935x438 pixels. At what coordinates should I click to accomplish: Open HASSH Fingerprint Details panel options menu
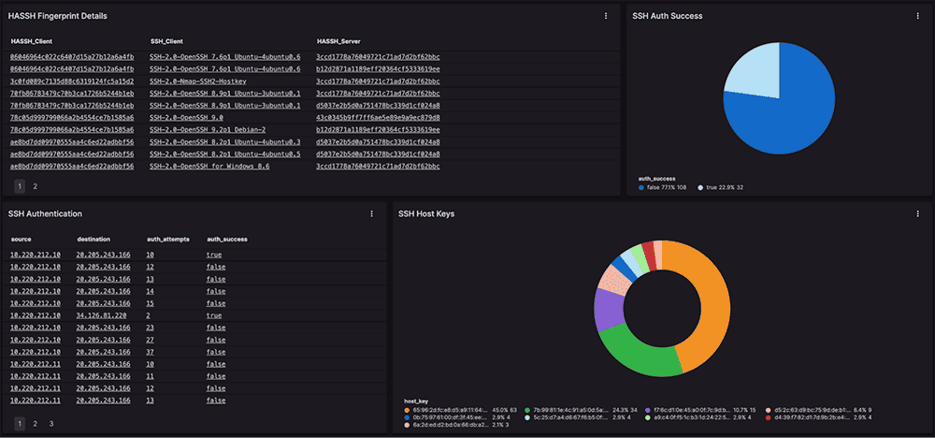pyautogui.click(x=606, y=16)
